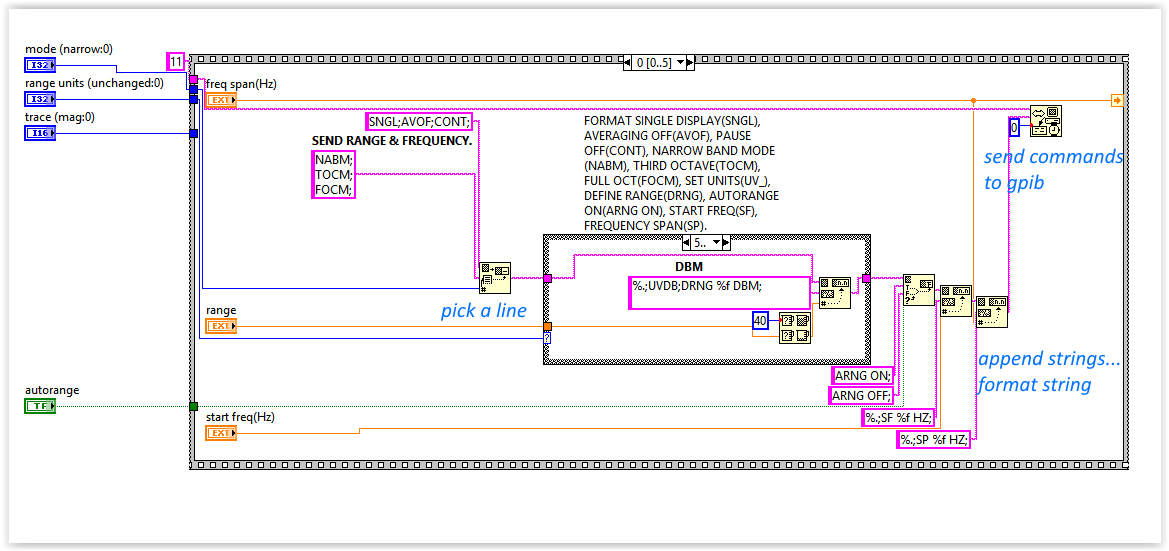
Task: Step to previous case on inner '5..' selector
Action: click(687, 242)
